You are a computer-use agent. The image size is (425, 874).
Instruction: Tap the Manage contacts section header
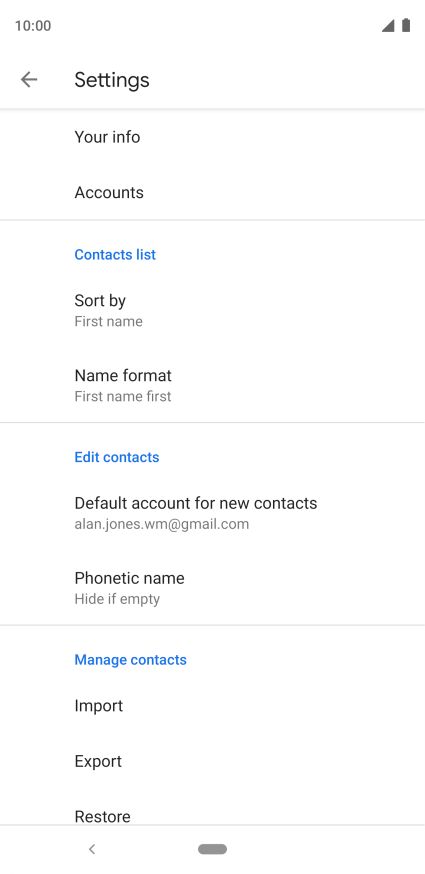pyautogui.click(x=131, y=660)
